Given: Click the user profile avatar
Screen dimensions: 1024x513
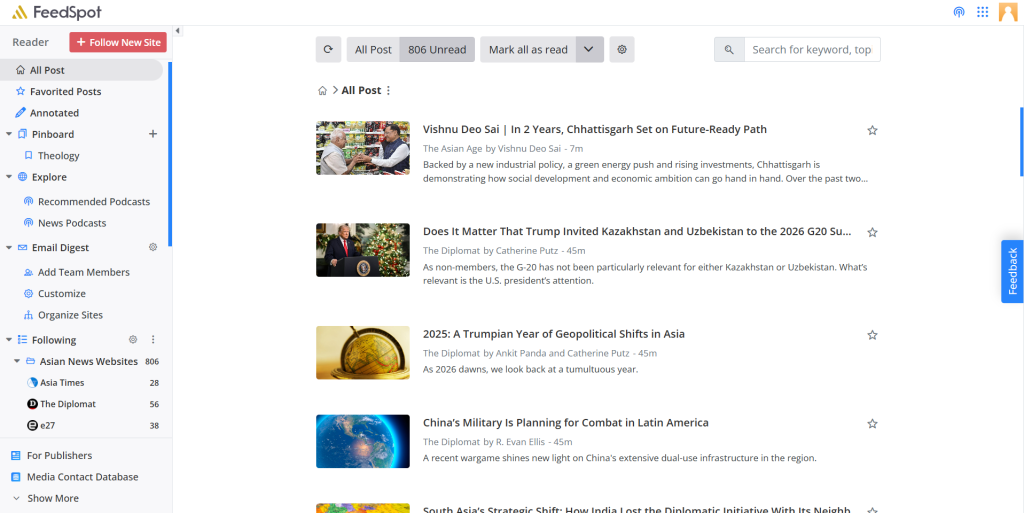Looking at the screenshot, I should (1008, 13).
